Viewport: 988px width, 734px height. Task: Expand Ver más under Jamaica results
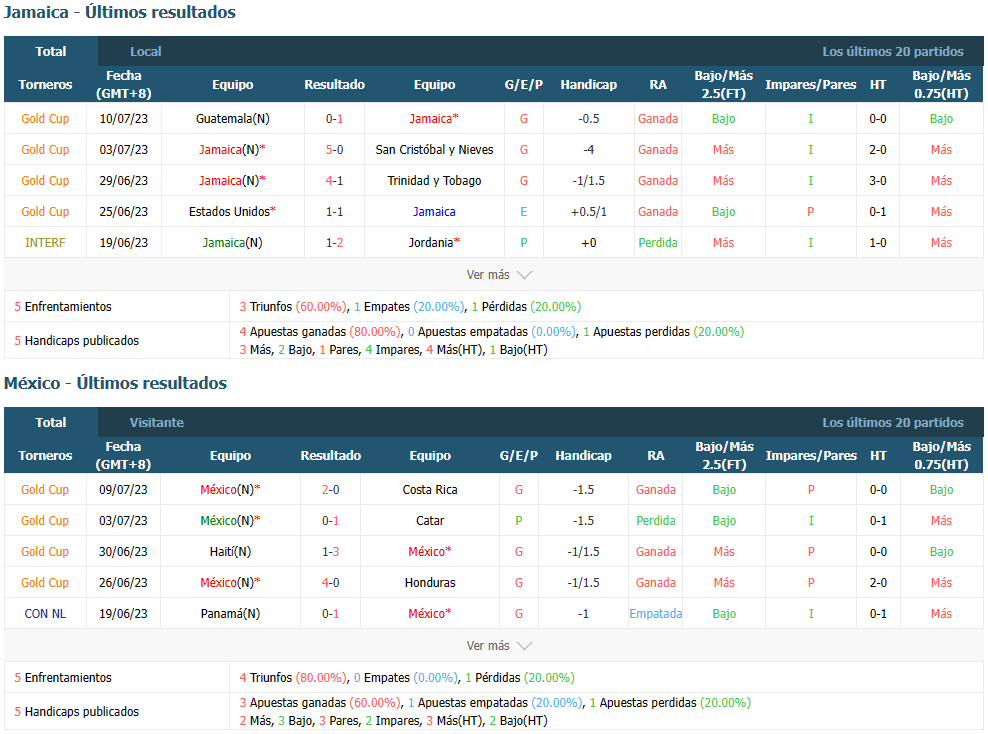pos(499,275)
